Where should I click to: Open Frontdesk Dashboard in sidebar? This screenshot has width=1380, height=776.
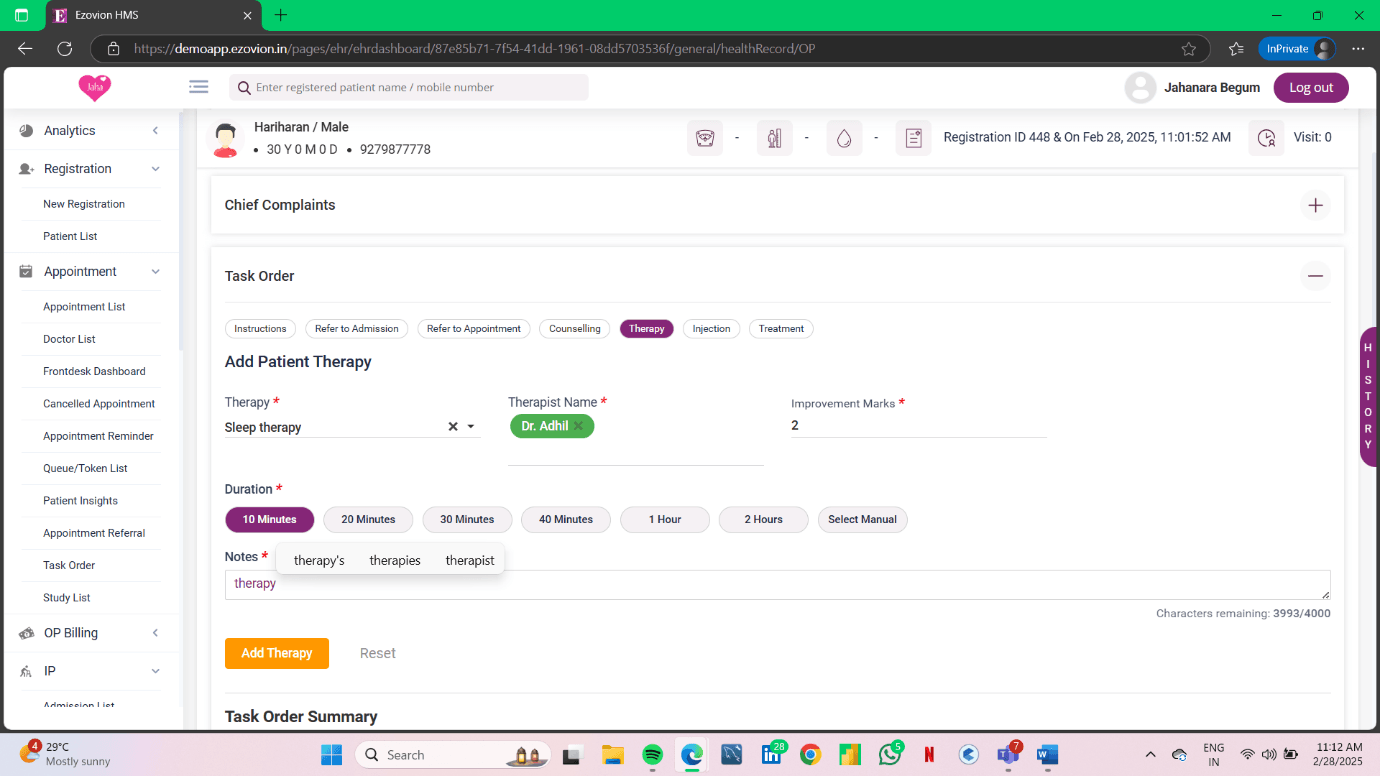click(94, 371)
